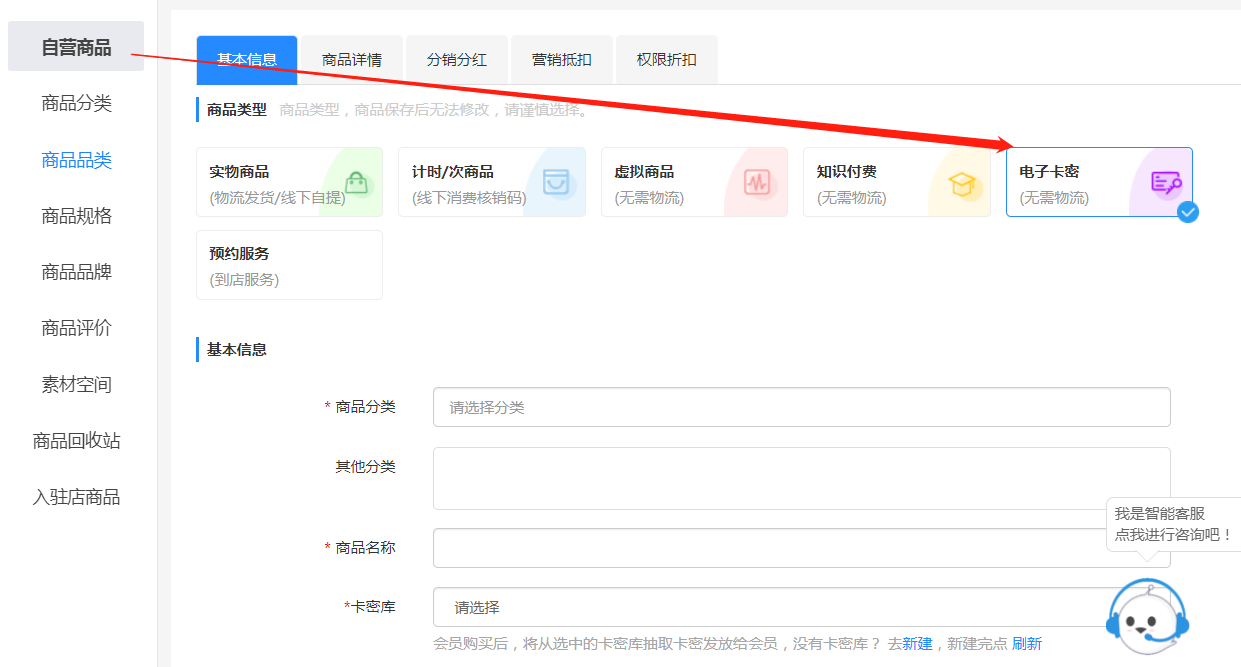Open 商品回收站 in the sidebar
1241x667 pixels.
point(76,440)
